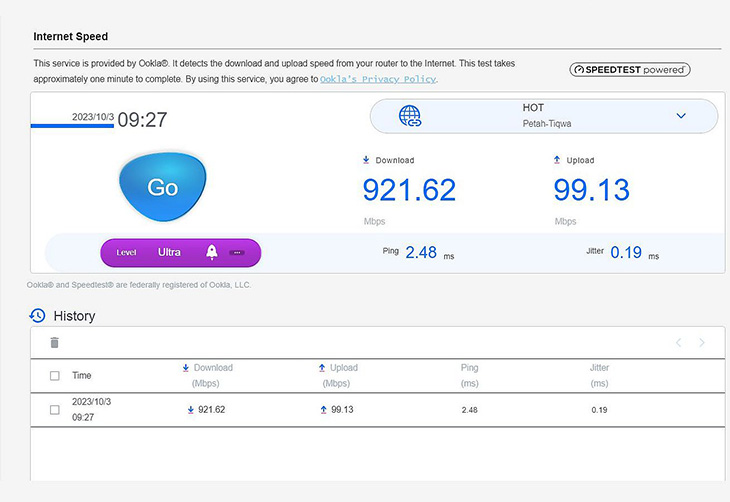This screenshot has width=730, height=502.
Task: Go to next history page arrow
Action: pos(702,343)
